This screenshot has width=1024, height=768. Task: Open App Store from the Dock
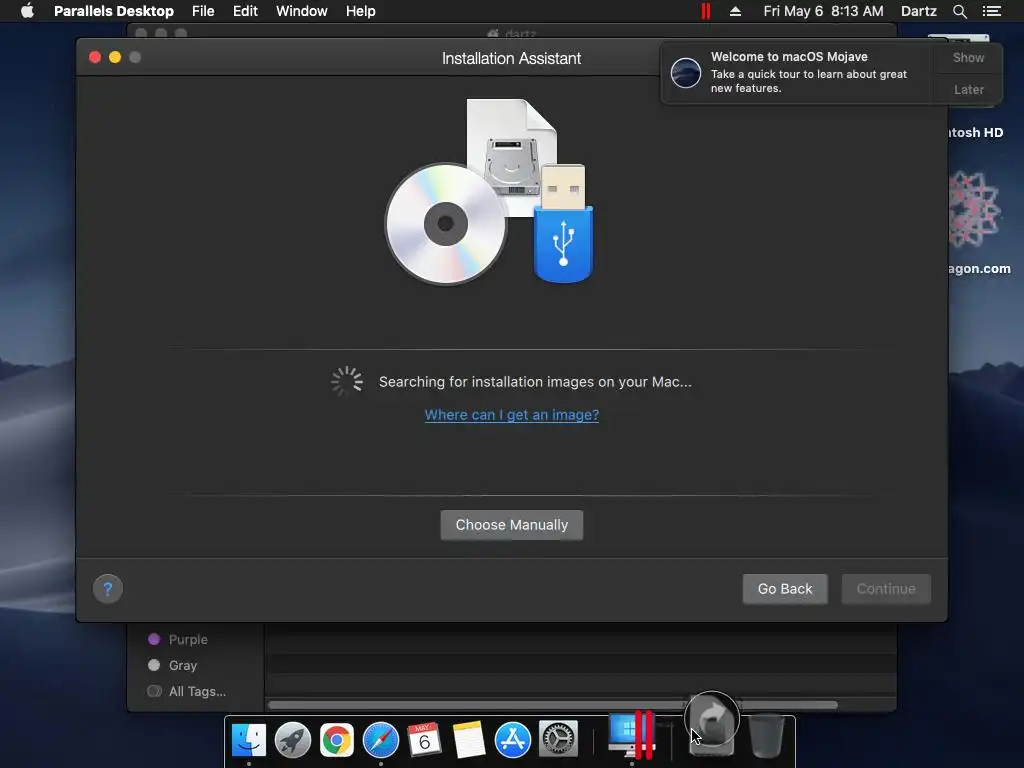point(513,740)
